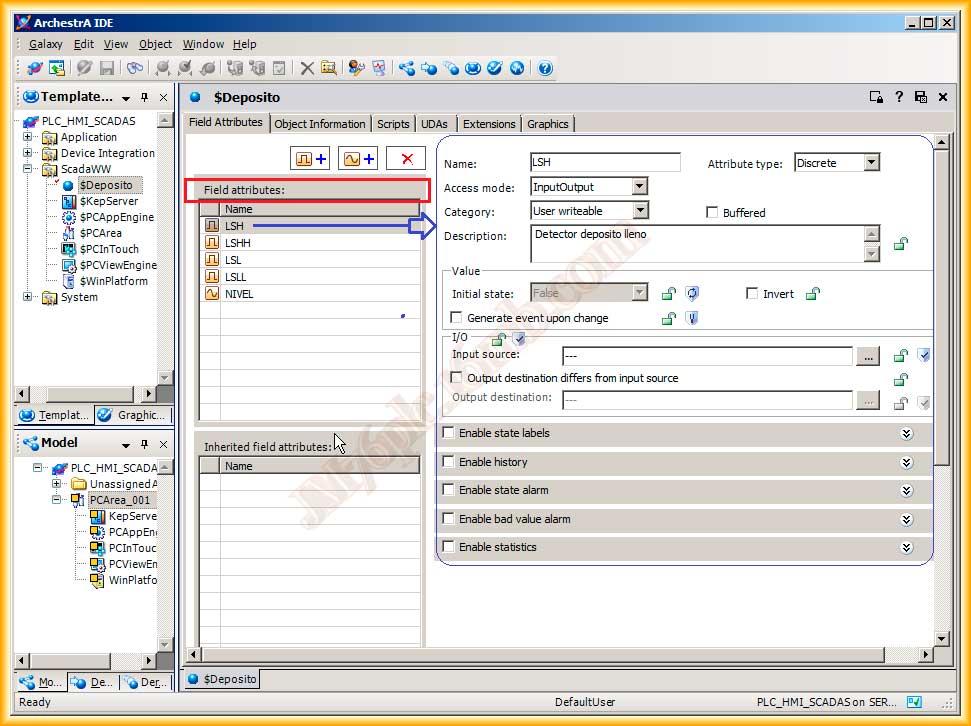971x726 pixels.
Task: Click the save and close editor icon
Action: (x=920, y=97)
